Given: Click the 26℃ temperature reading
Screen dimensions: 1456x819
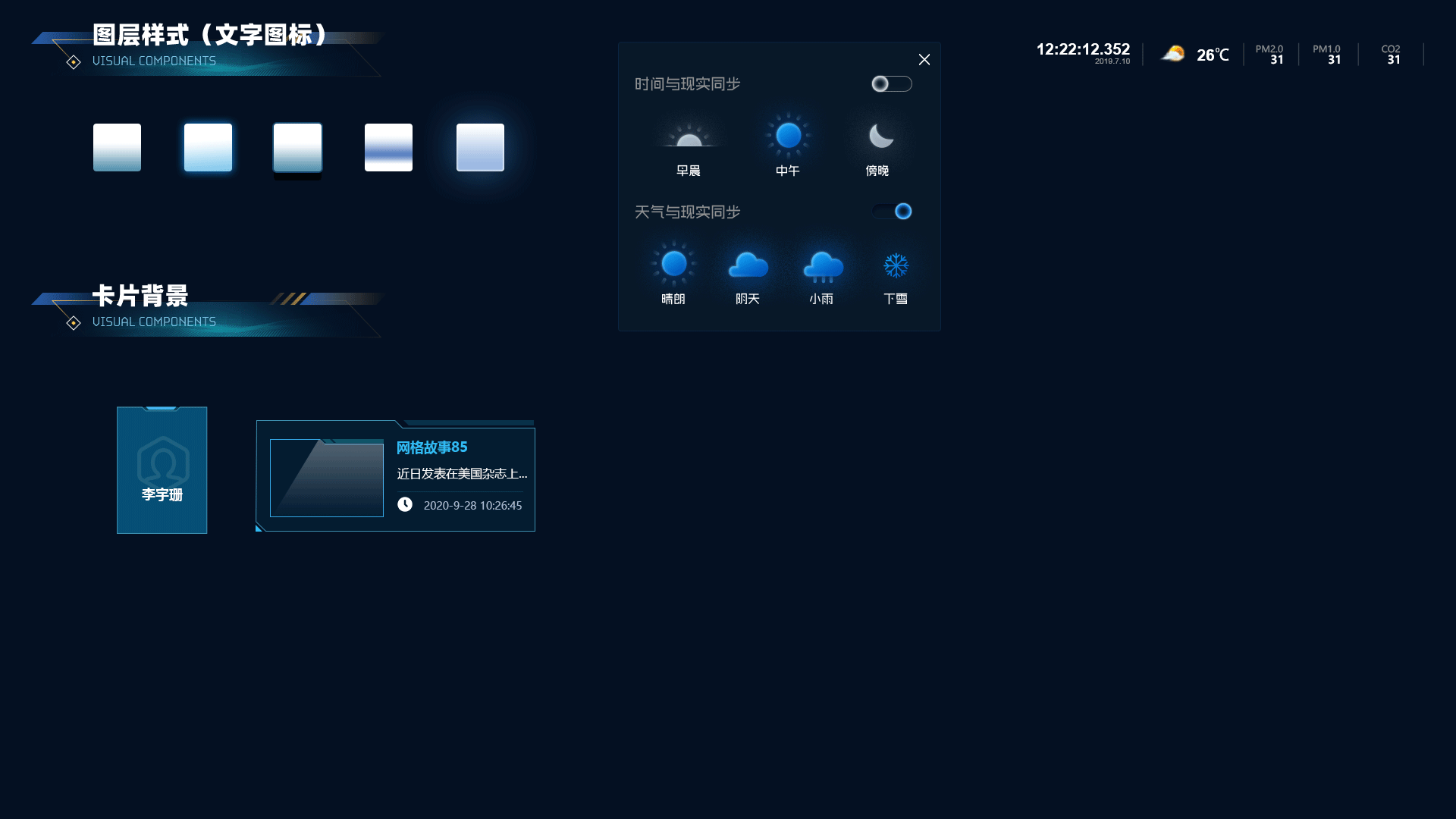Looking at the screenshot, I should pos(1213,55).
